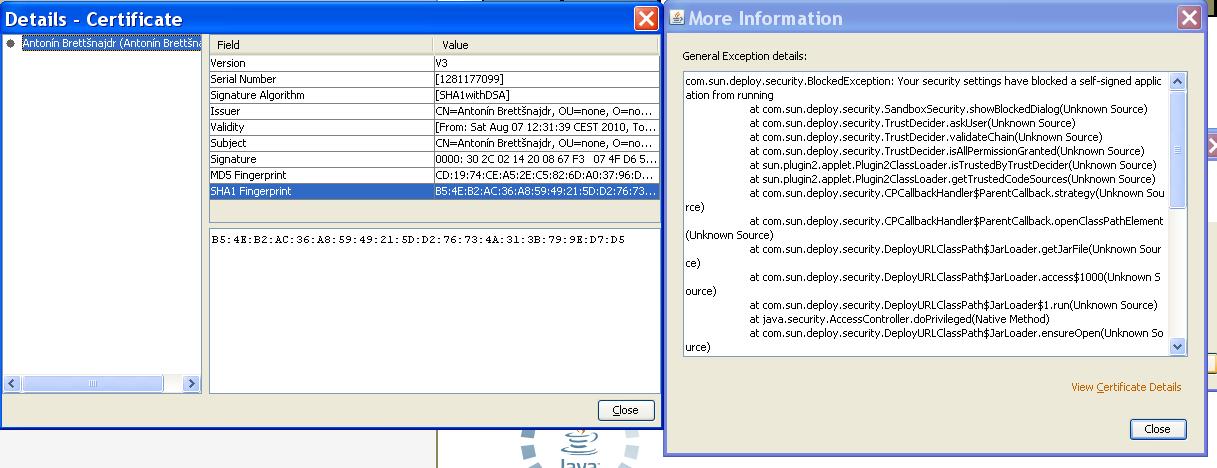1217x468 pixels.
Task: Click bullet icon beside certificate tree entry
Action: (11, 44)
